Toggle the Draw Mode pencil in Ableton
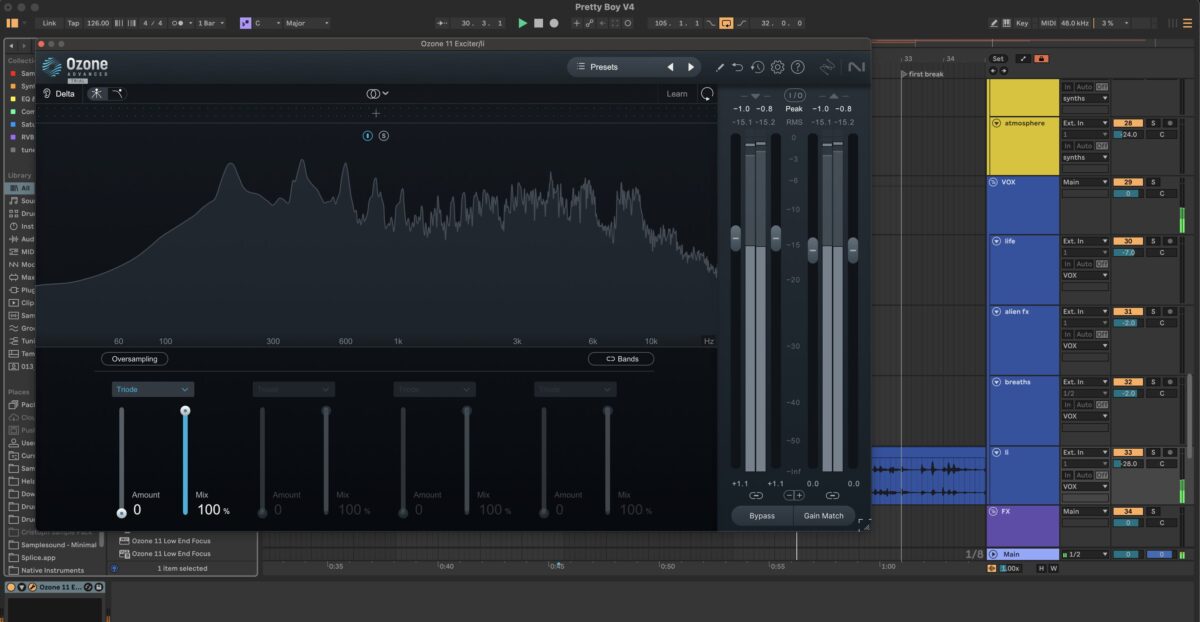The height and width of the screenshot is (622, 1200). 993,23
